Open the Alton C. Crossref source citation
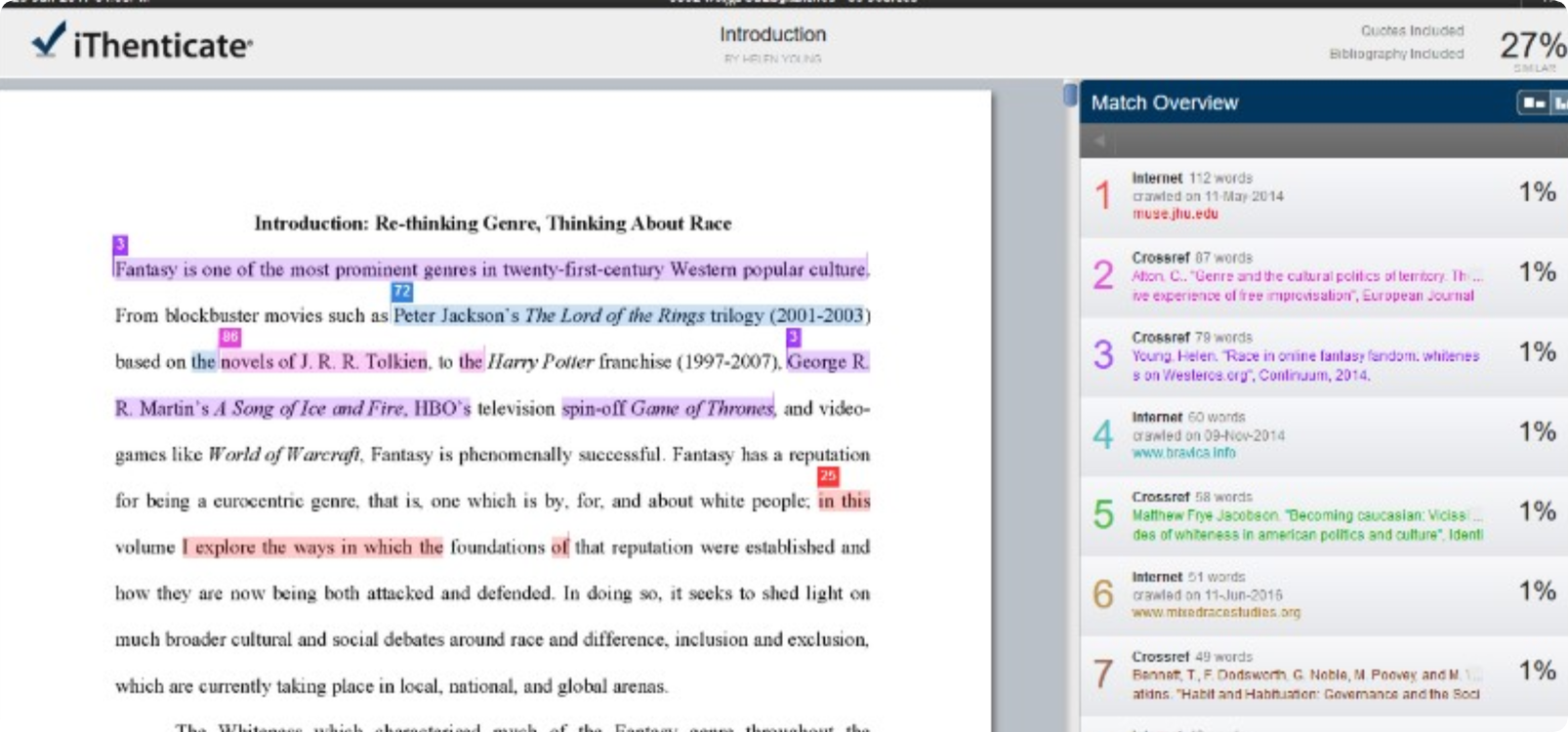 pyautogui.click(x=1306, y=285)
